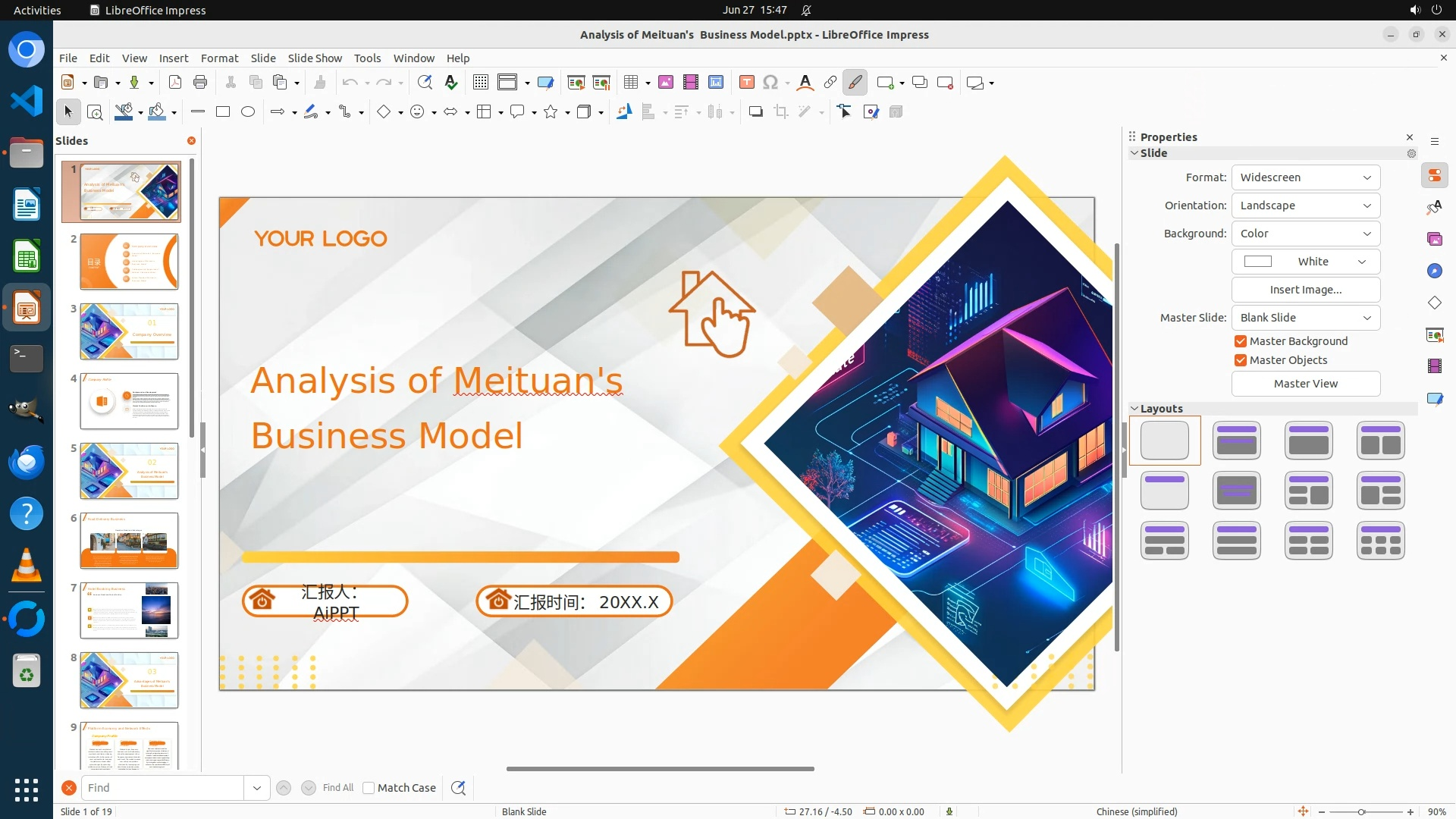This screenshot has height=819, width=1456.
Task: Select the Rectangle shape tool
Action: coord(222,112)
